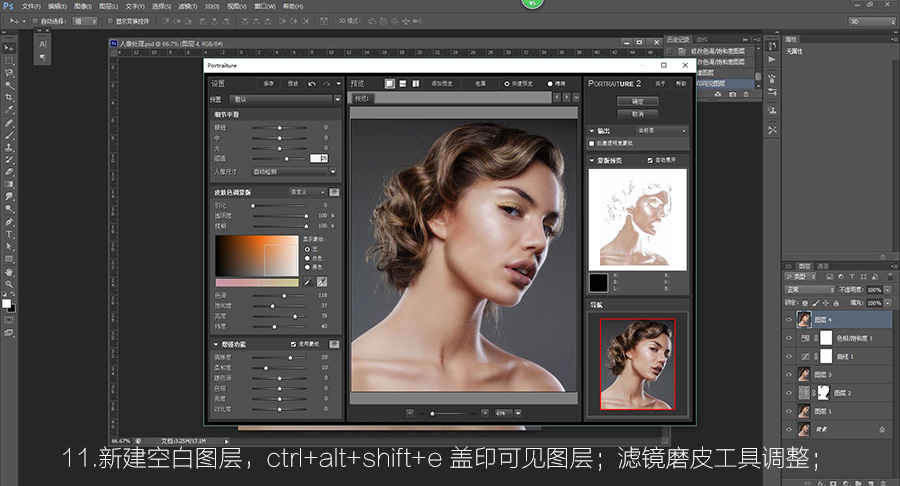Select the skin tone eyedropper icon
Viewport: 900px width, 486px height.
point(322,283)
